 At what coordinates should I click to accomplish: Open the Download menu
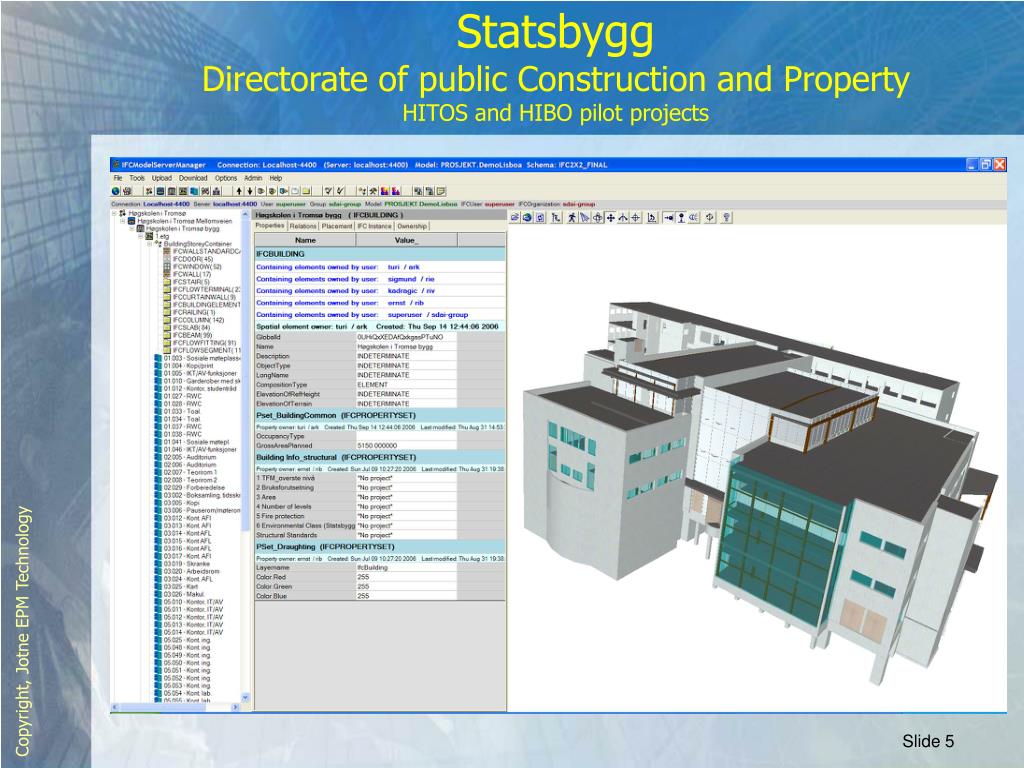coord(193,178)
